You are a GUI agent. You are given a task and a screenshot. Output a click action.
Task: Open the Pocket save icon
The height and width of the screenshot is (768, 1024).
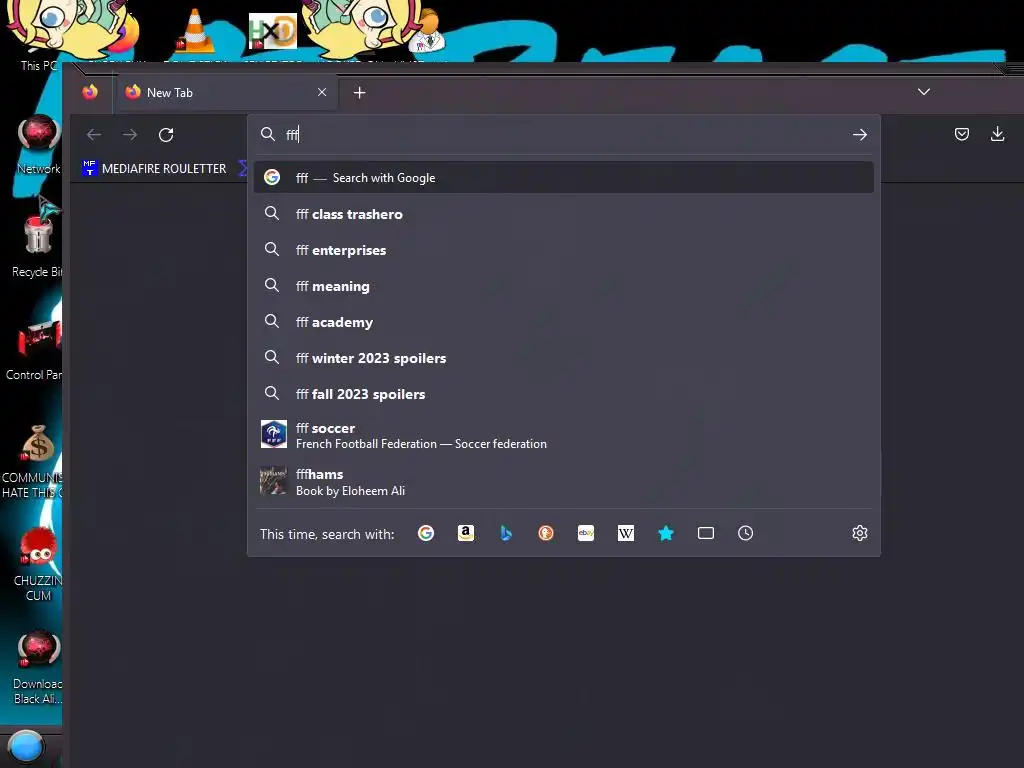click(961, 135)
